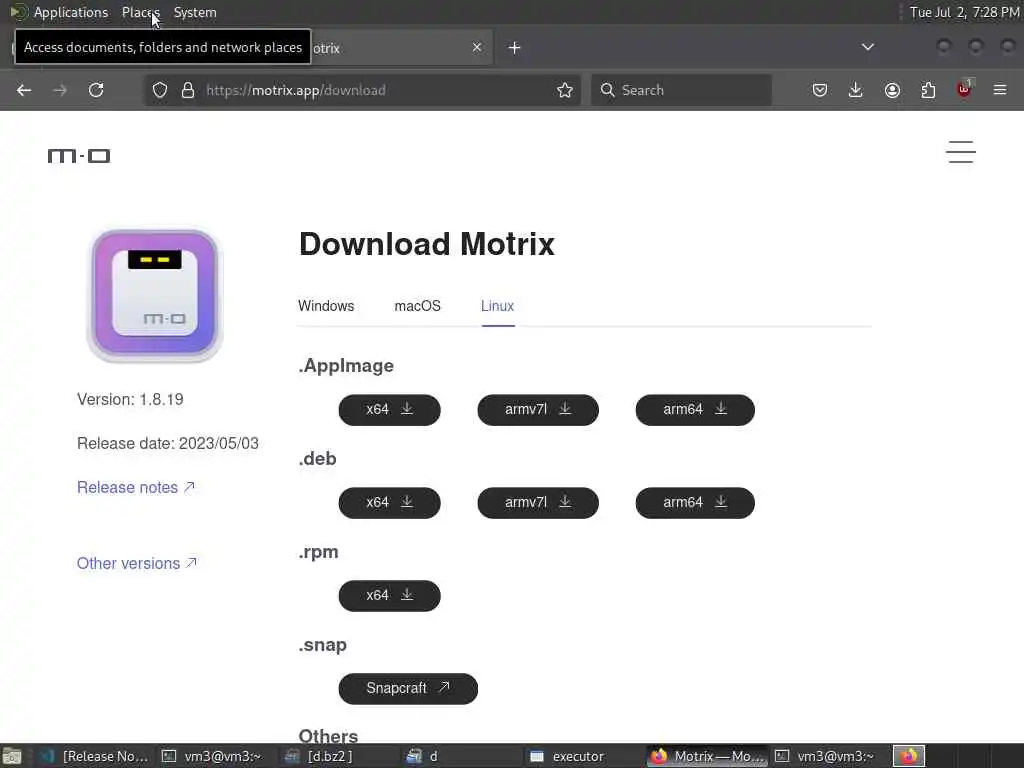Switch to the Windows download tab
The width and height of the screenshot is (1024, 768).
[326, 306]
